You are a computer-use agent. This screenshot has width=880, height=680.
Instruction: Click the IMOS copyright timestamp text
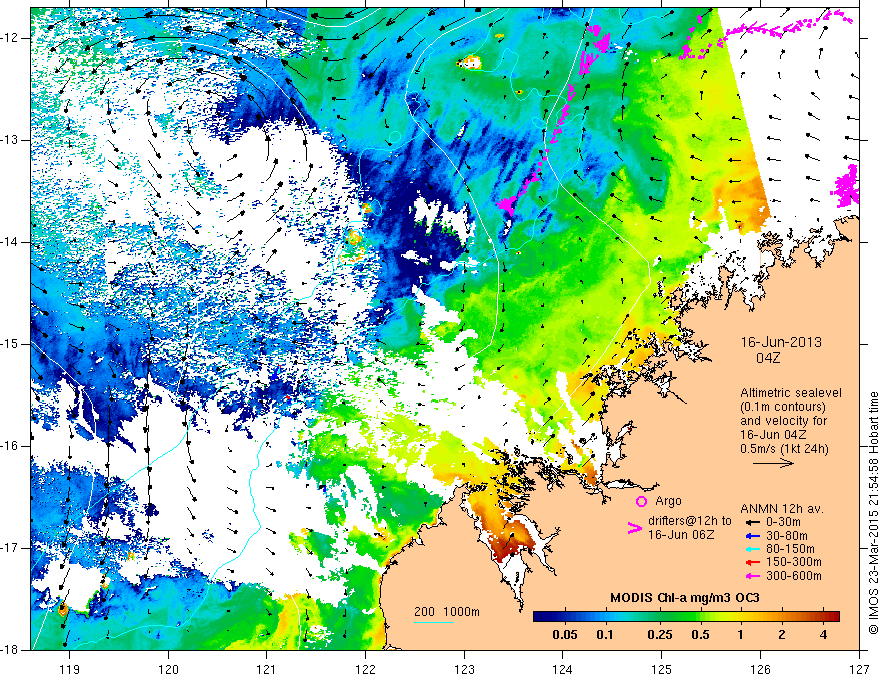873,514
